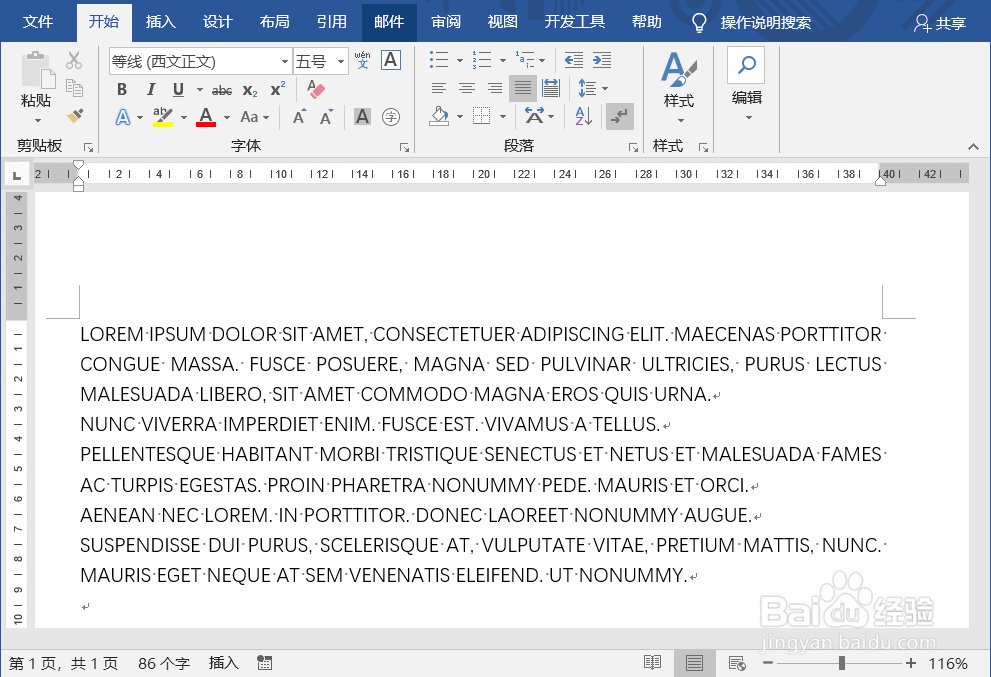
Task: Align text left
Action: pos(439,88)
